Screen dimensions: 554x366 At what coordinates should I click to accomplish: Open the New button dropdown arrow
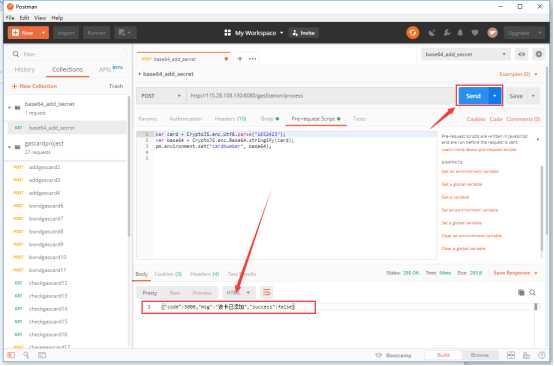pos(43,33)
